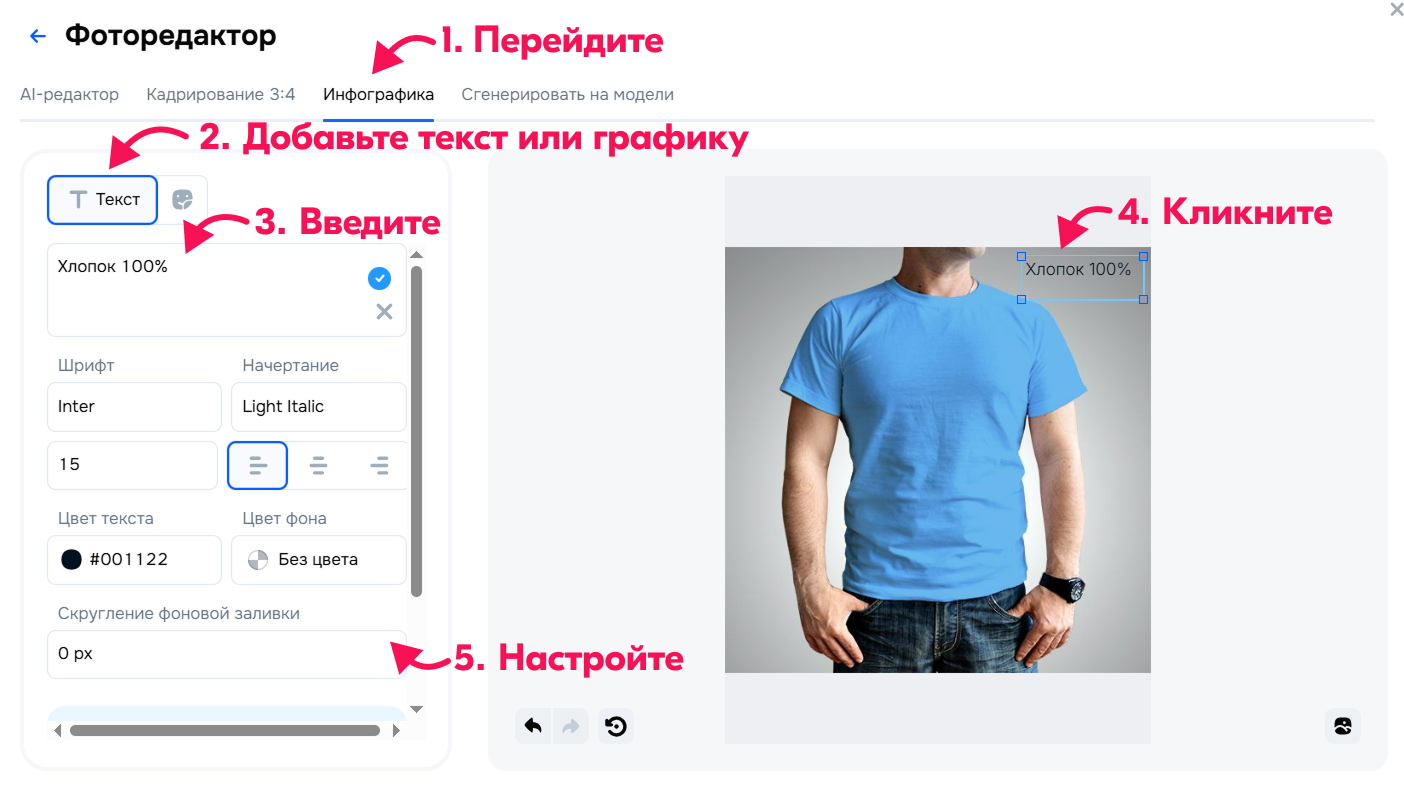Open the background color 'Без цвета' selector
Viewport: 1404px width, 791px height.
tap(319, 560)
